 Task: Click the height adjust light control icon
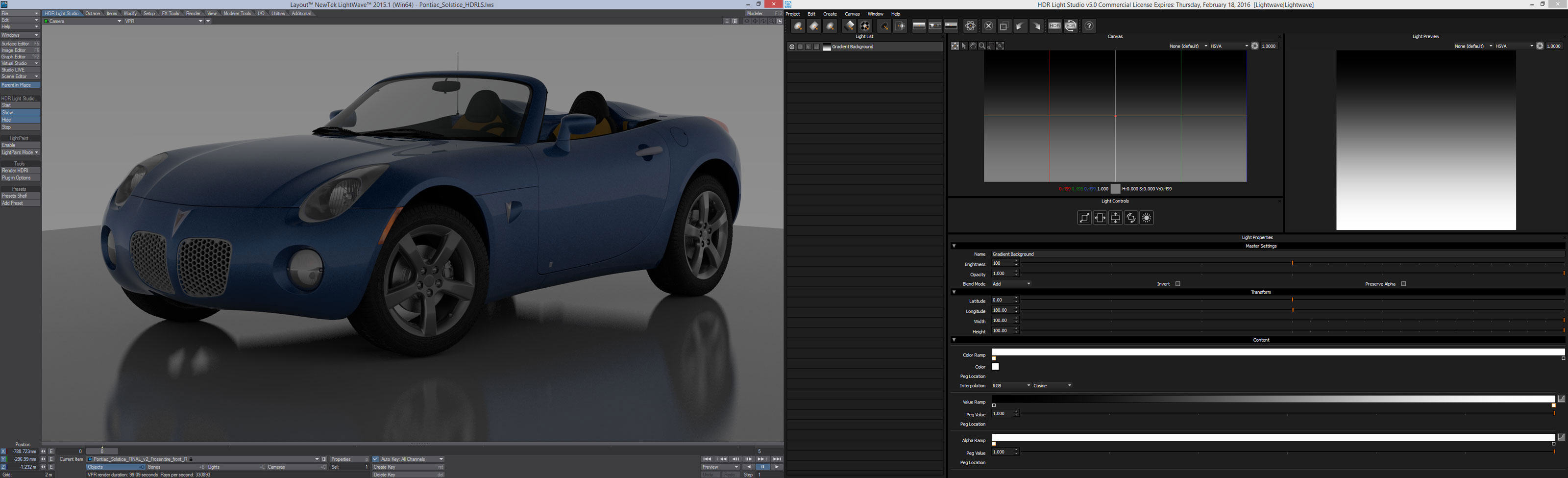coord(1115,218)
